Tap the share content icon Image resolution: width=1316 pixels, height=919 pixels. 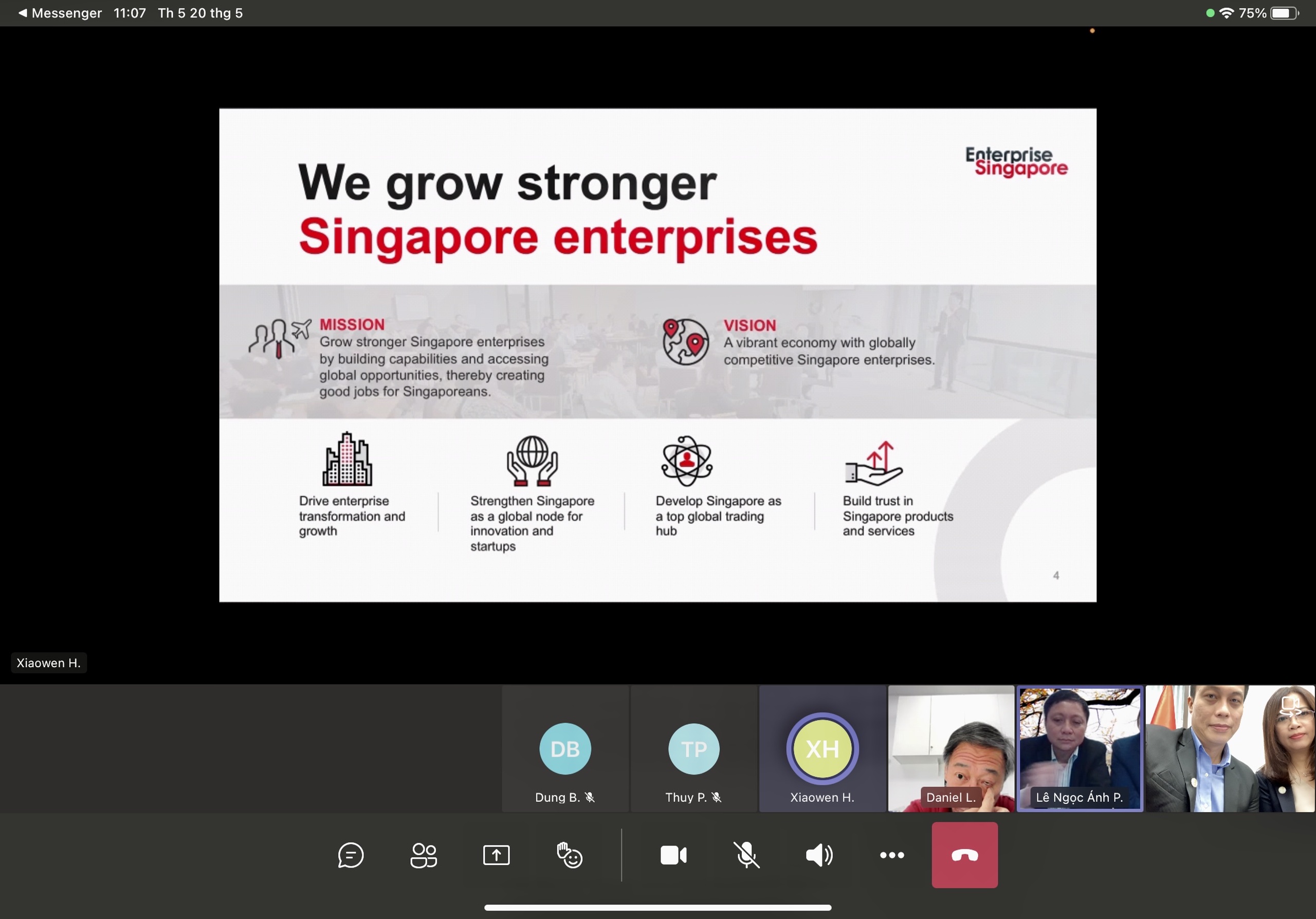(496, 855)
